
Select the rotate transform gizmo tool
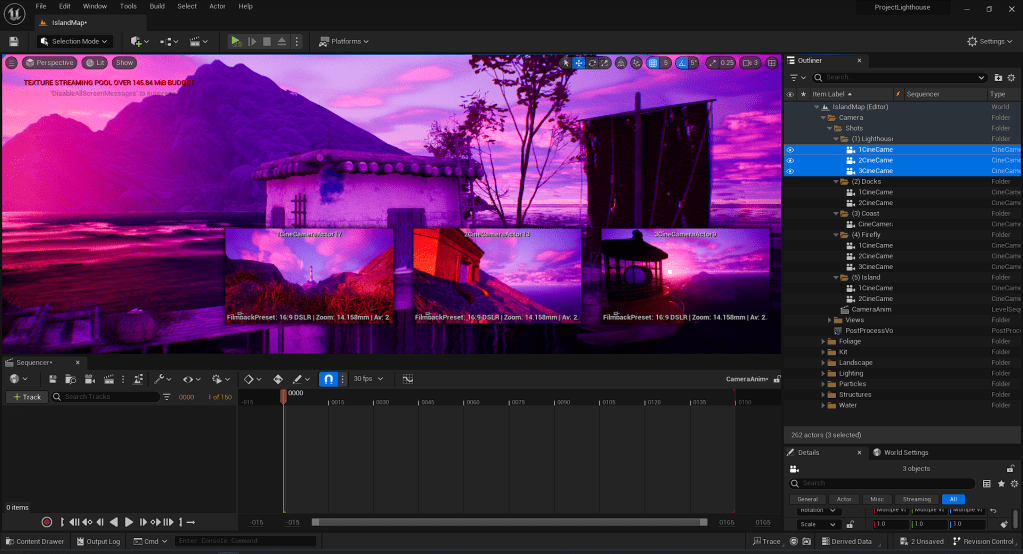pos(593,63)
